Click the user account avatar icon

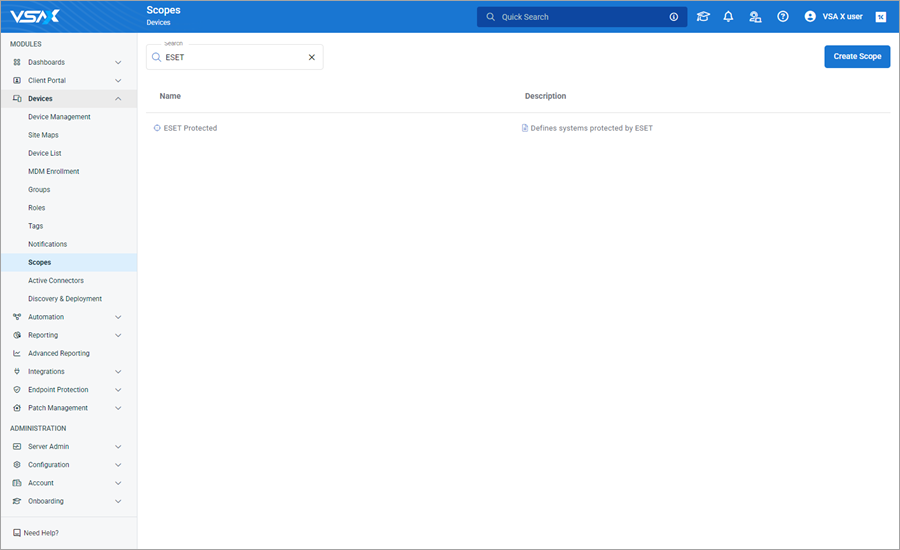coord(810,17)
